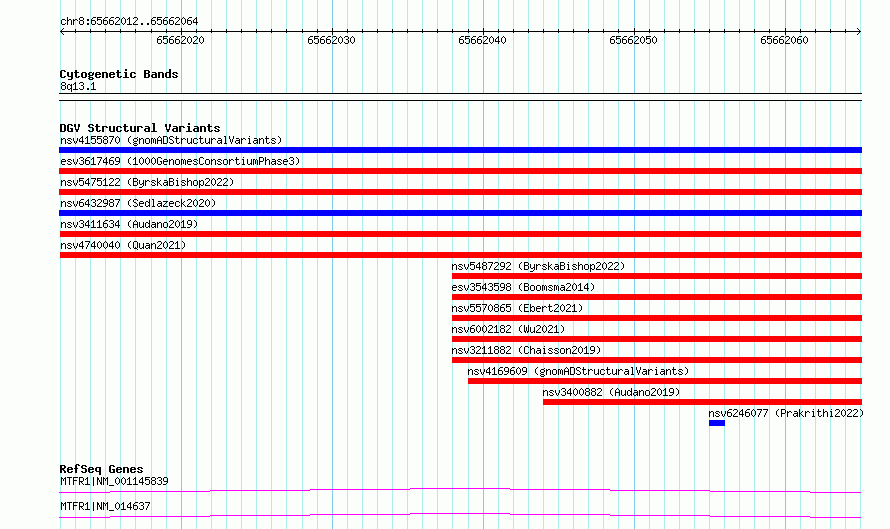The image size is (890, 529).
Task: Click the Cytogenetic Bands track heading
Action: pos(119,74)
